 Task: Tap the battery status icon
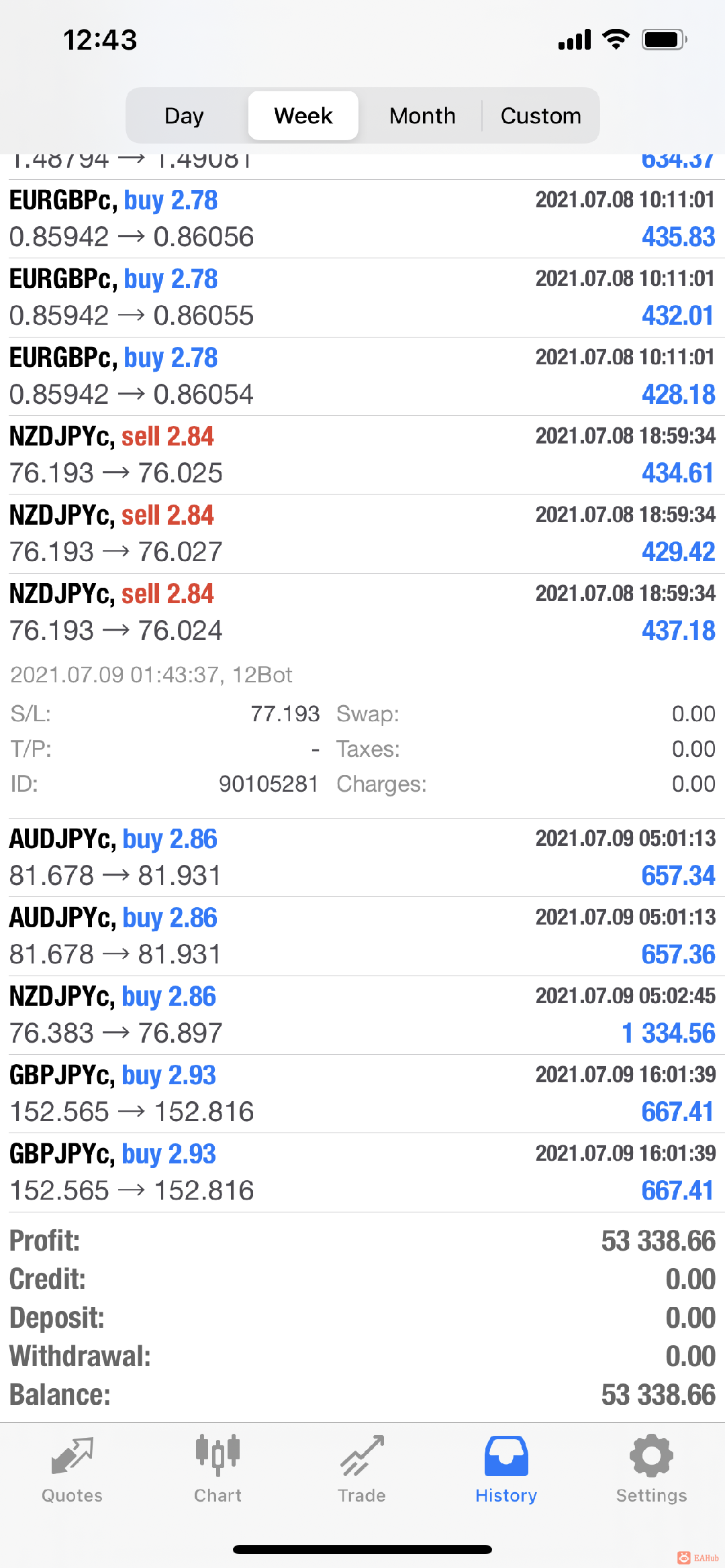664,40
